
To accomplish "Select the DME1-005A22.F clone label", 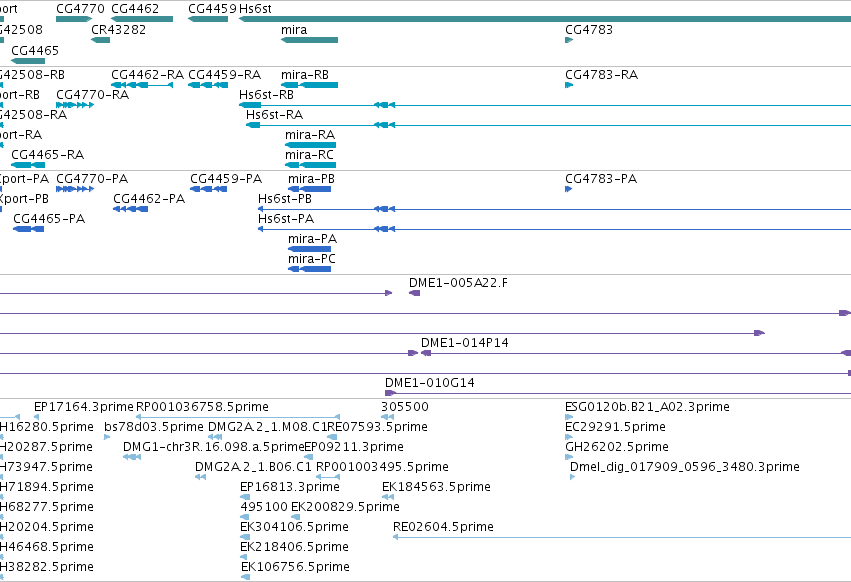I will pyautogui.click(x=459, y=283).
